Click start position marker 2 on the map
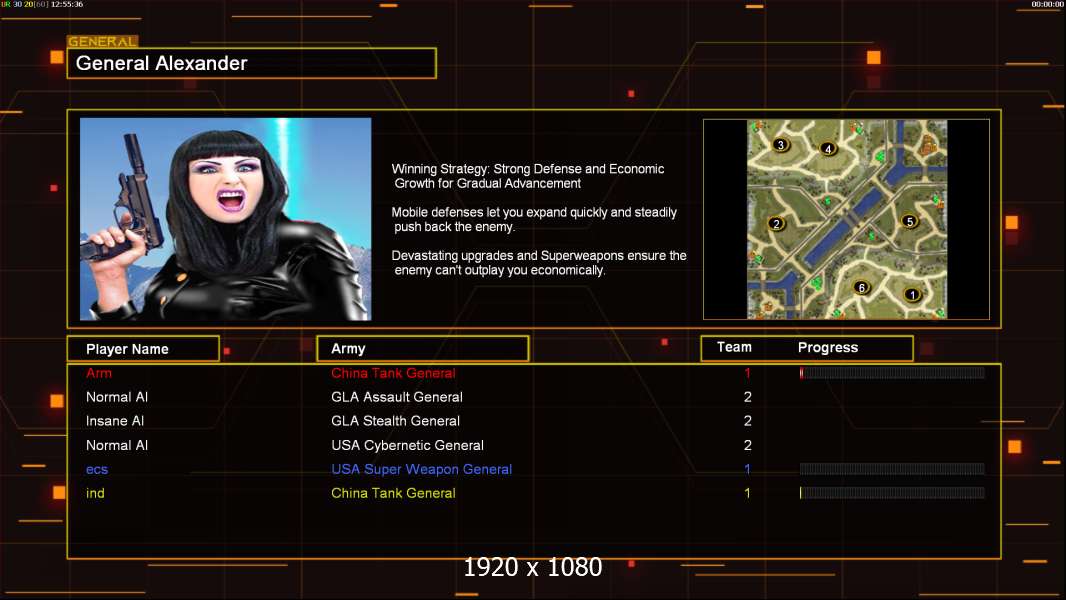Viewport: 1066px width, 600px height. click(776, 223)
